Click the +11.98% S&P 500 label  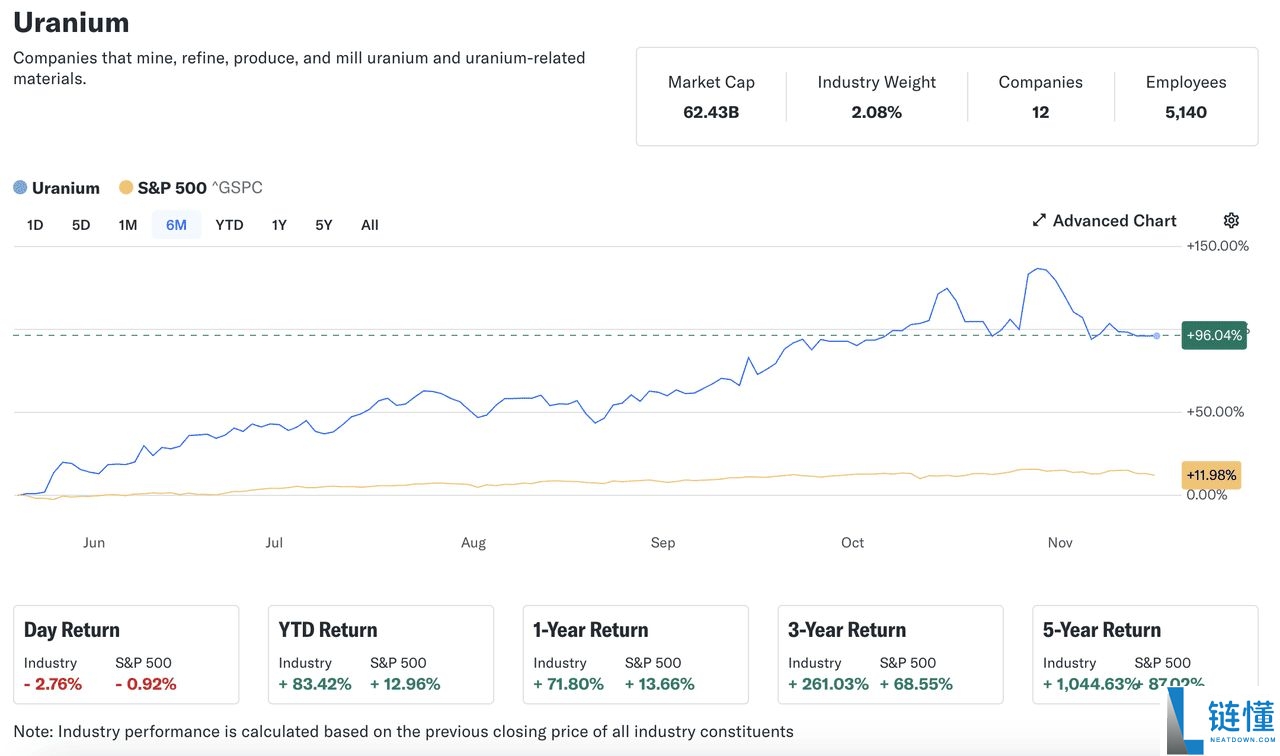tap(1212, 475)
